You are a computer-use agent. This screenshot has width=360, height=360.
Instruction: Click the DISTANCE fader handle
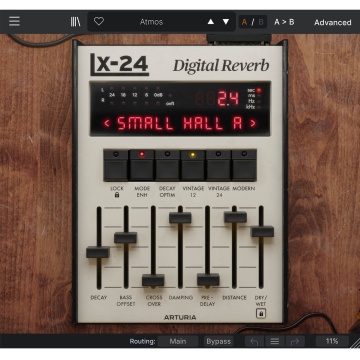(x=235, y=217)
